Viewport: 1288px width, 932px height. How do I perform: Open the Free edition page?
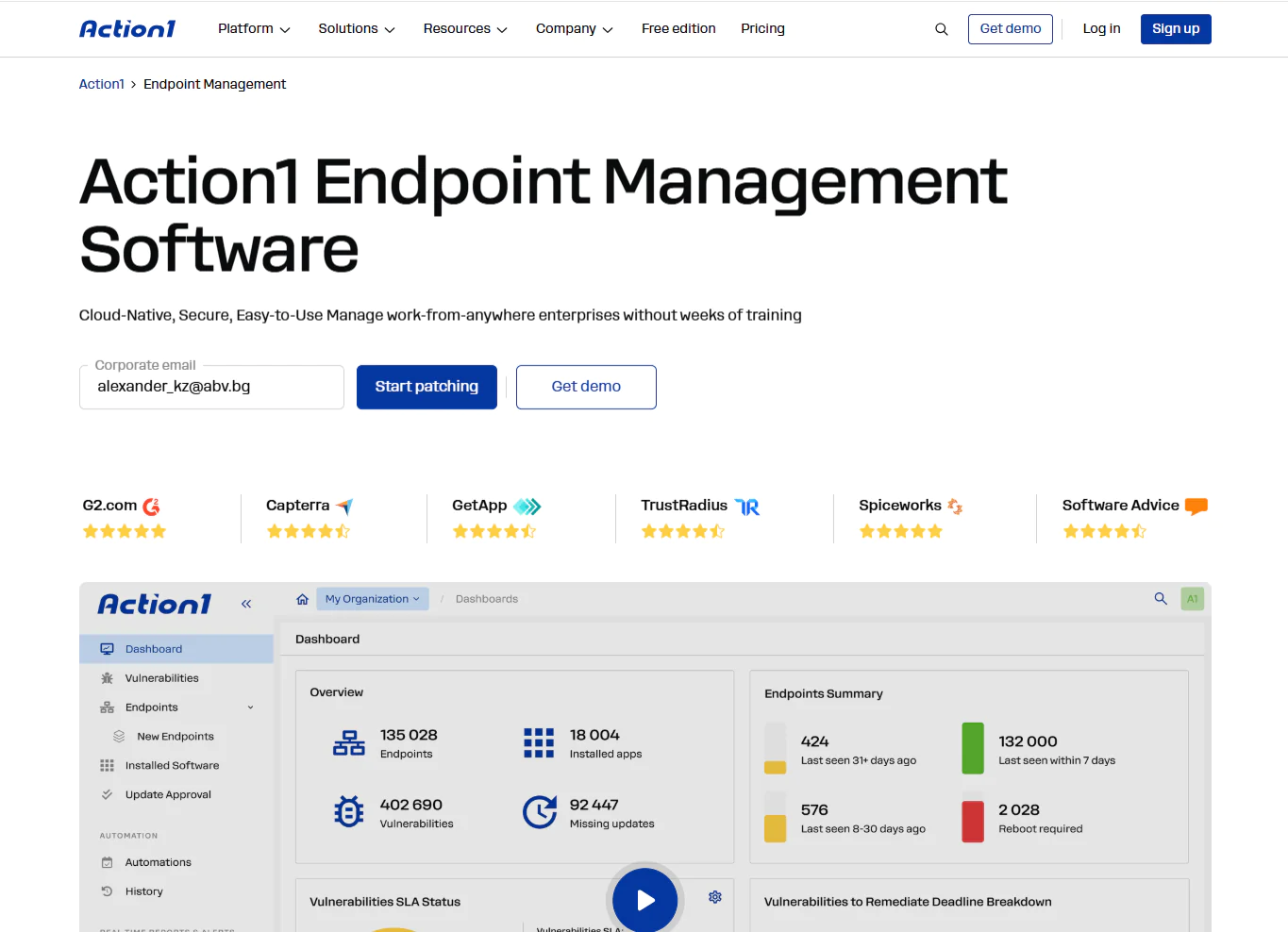[678, 29]
